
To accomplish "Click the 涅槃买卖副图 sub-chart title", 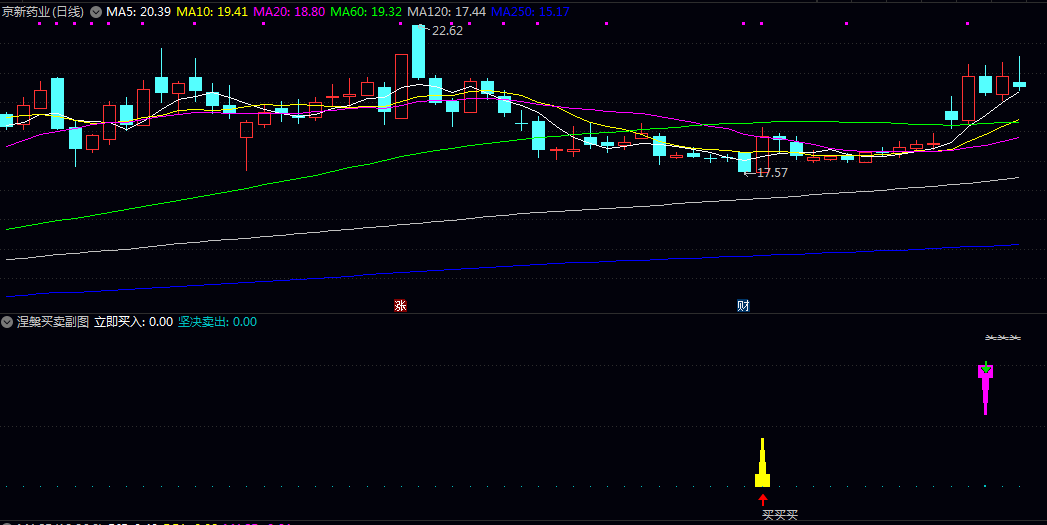I will point(53,322).
